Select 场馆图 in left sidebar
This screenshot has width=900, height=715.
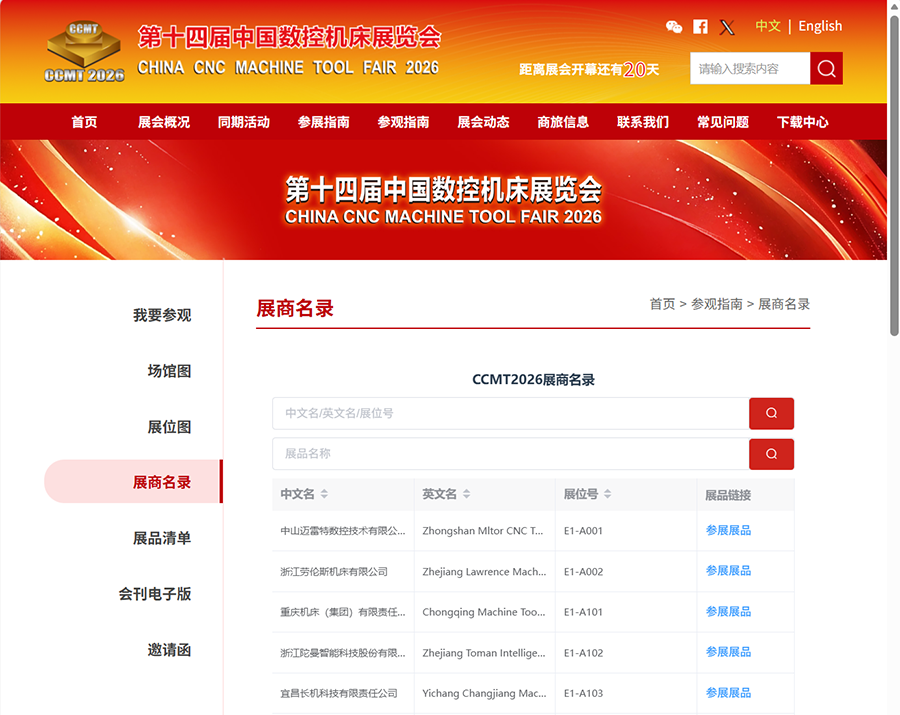pos(169,371)
